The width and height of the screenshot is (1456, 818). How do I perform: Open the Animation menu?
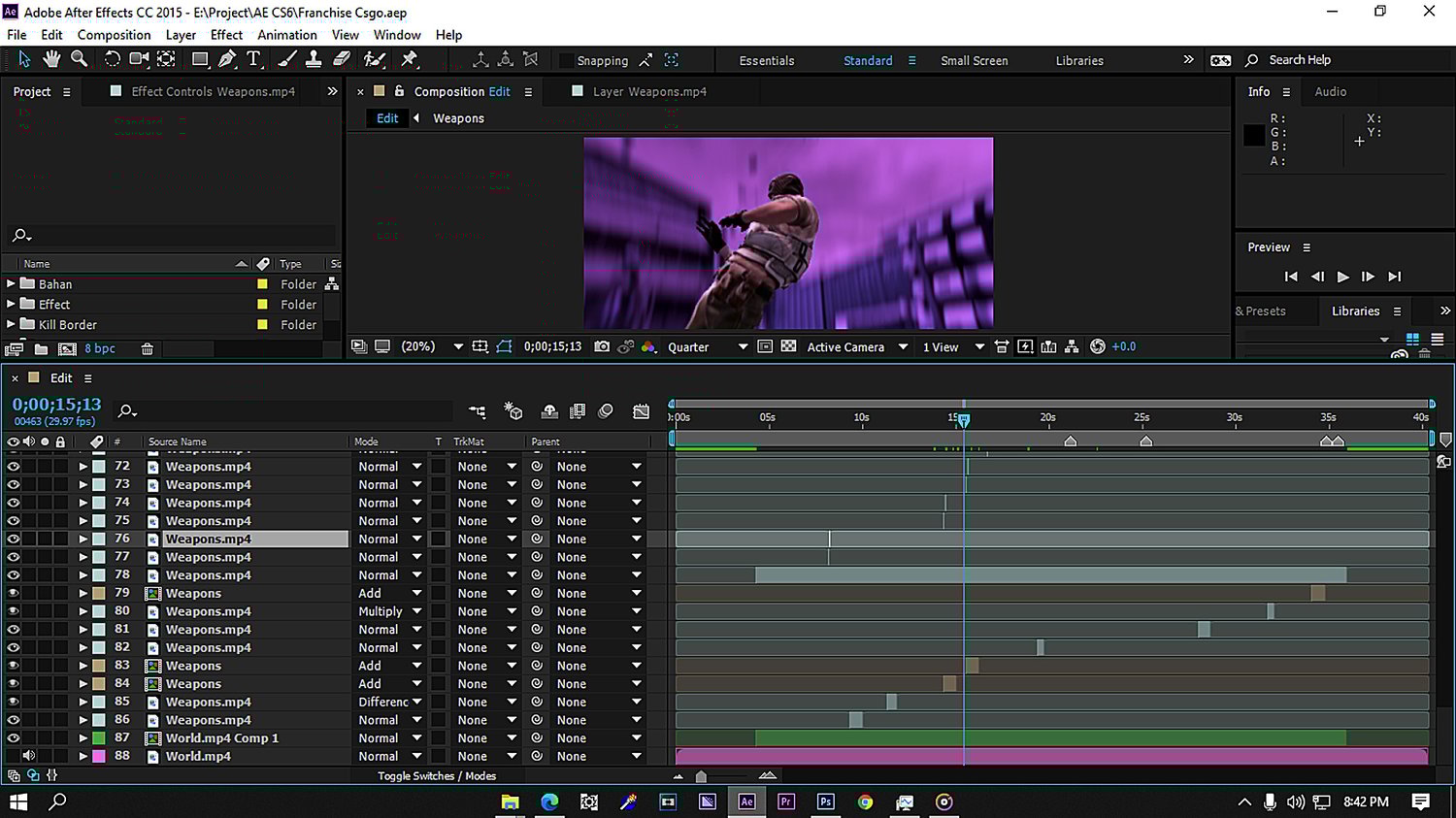click(286, 35)
